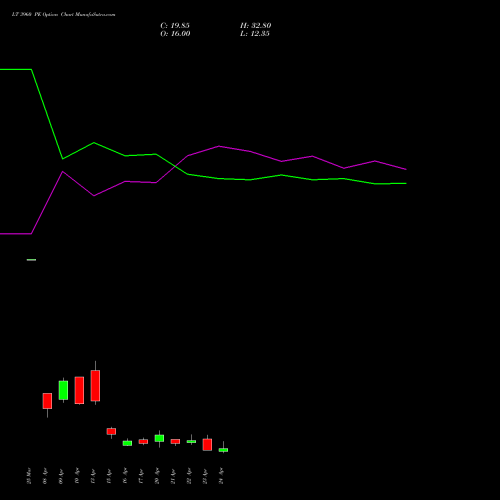The image size is (500, 500).
Task: Click the 09 Apr date axis label
Action: click(x=61, y=476)
